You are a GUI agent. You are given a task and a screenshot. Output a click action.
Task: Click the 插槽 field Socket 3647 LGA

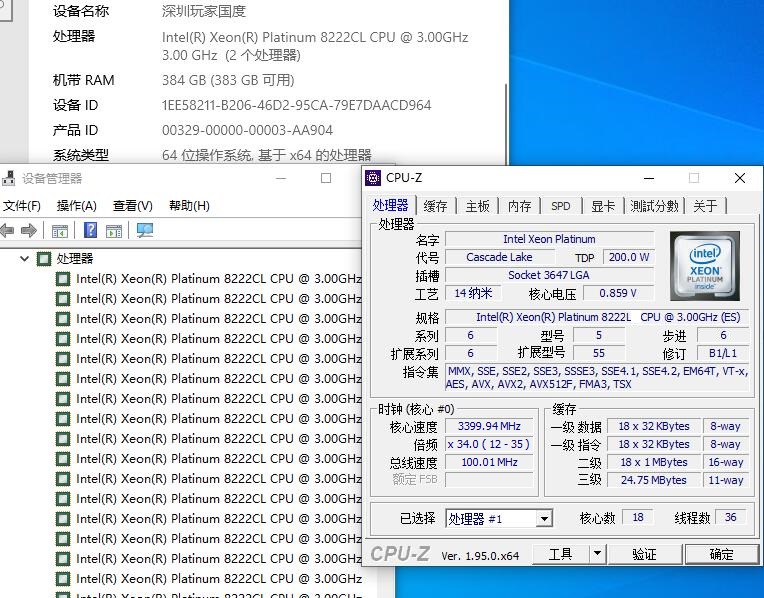pos(549,275)
